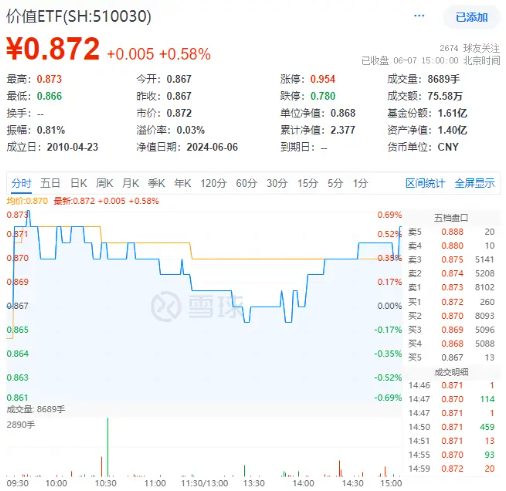Viewport: 506px width, 491px height.
Task: Click the 成立日 date 2010-04-23
Action: [72, 147]
